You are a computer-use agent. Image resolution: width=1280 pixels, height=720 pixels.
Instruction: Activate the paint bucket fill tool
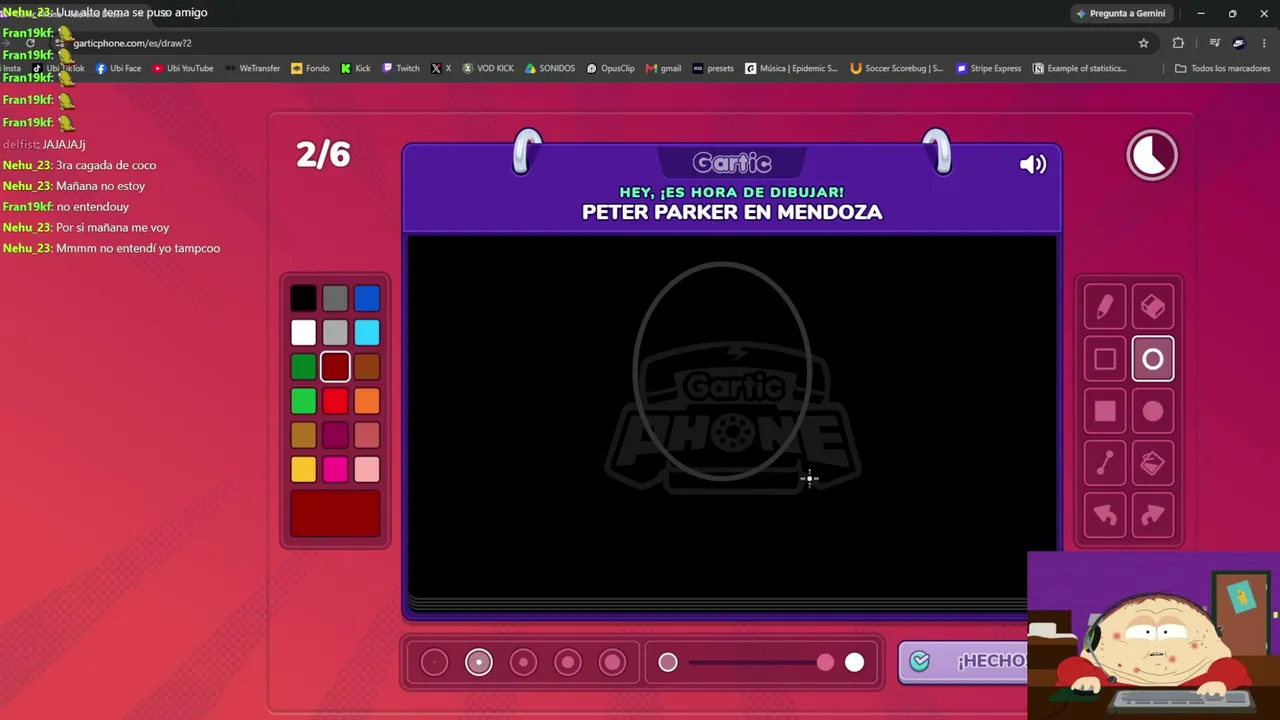pos(1153,463)
